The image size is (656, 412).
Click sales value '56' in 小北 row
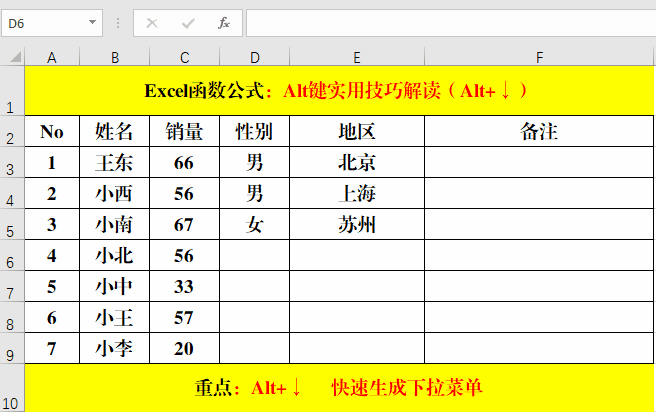point(184,255)
